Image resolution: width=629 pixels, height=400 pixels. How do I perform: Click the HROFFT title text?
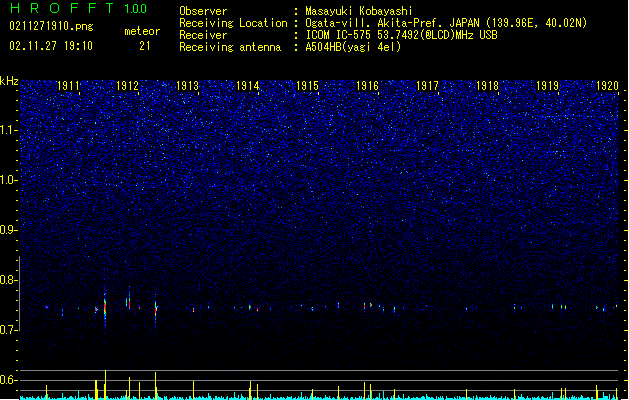62,8
